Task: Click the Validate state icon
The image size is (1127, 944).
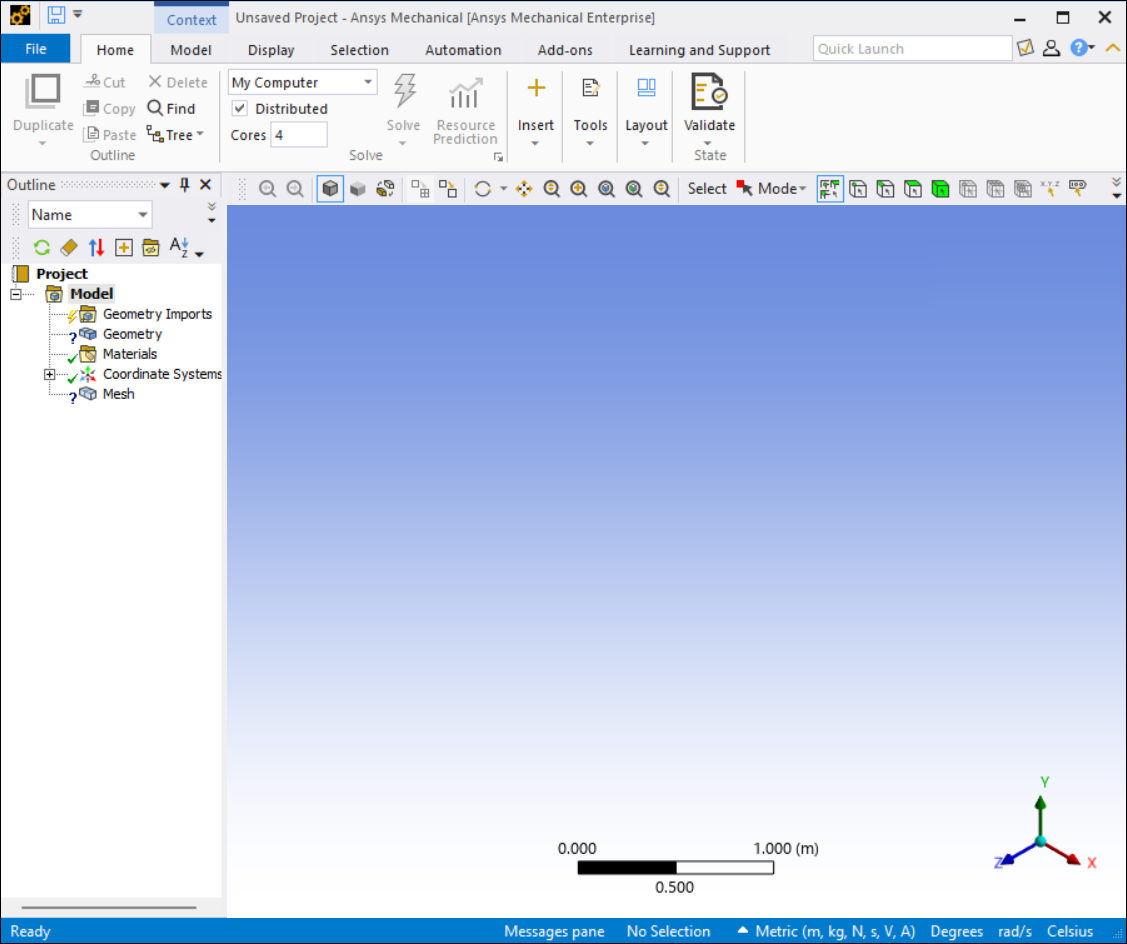Action: 709,92
